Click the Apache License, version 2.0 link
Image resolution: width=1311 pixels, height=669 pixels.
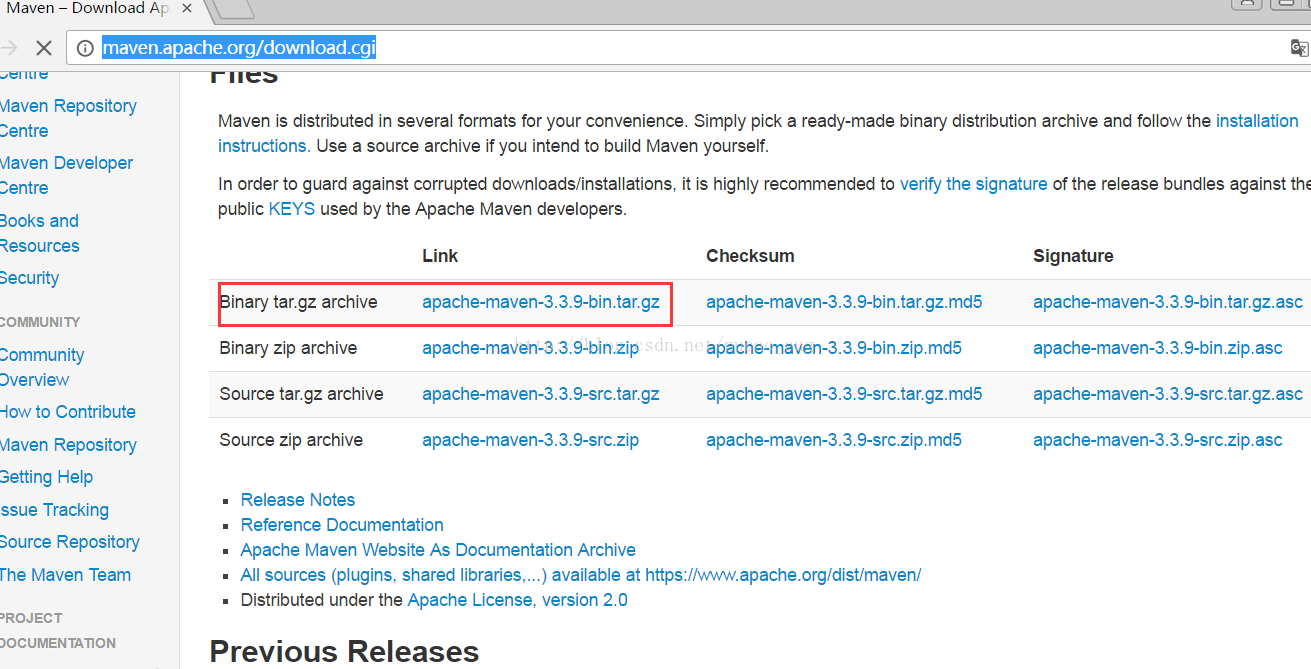pyautogui.click(x=517, y=600)
